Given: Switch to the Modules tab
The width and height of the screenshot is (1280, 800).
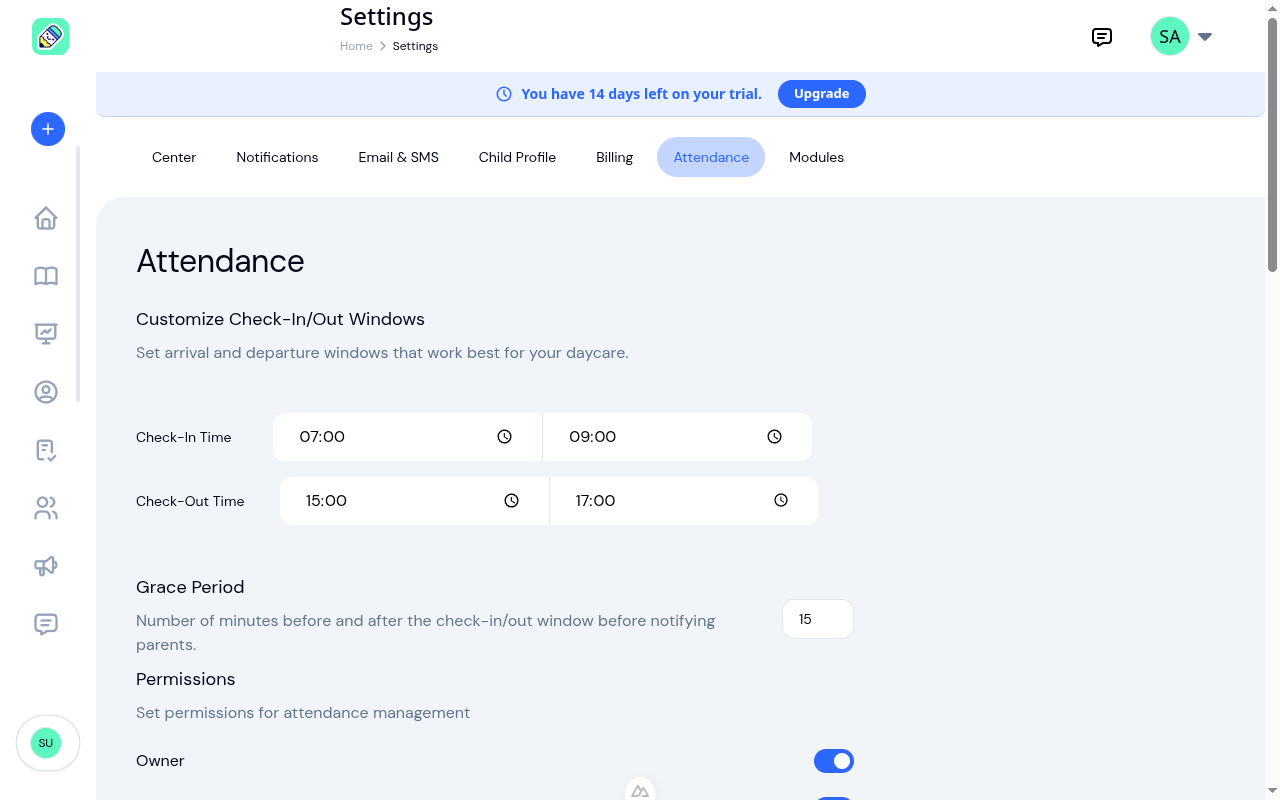Looking at the screenshot, I should [817, 157].
